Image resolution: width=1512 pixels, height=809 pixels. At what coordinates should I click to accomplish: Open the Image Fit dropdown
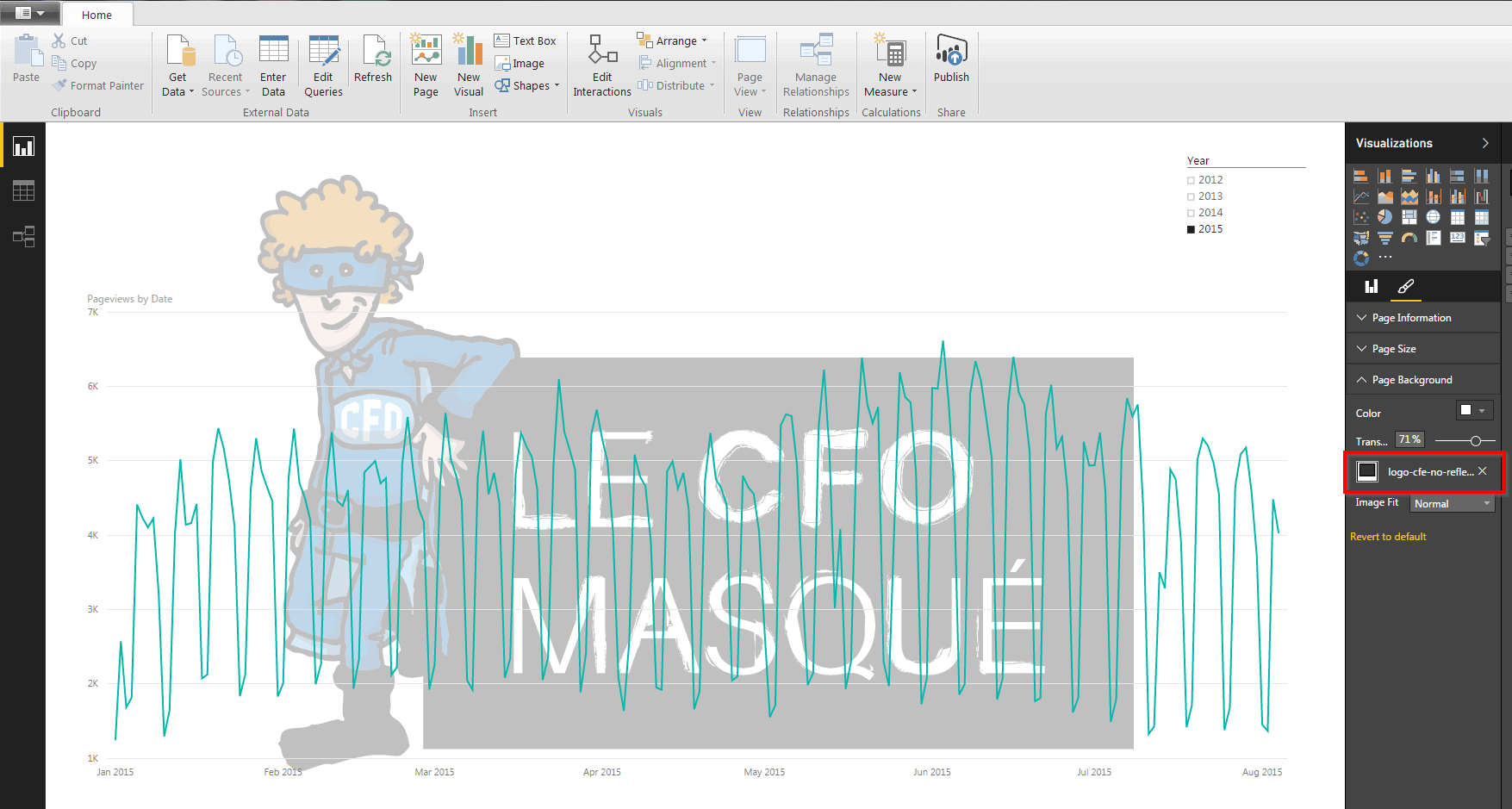pos(1453,503)
